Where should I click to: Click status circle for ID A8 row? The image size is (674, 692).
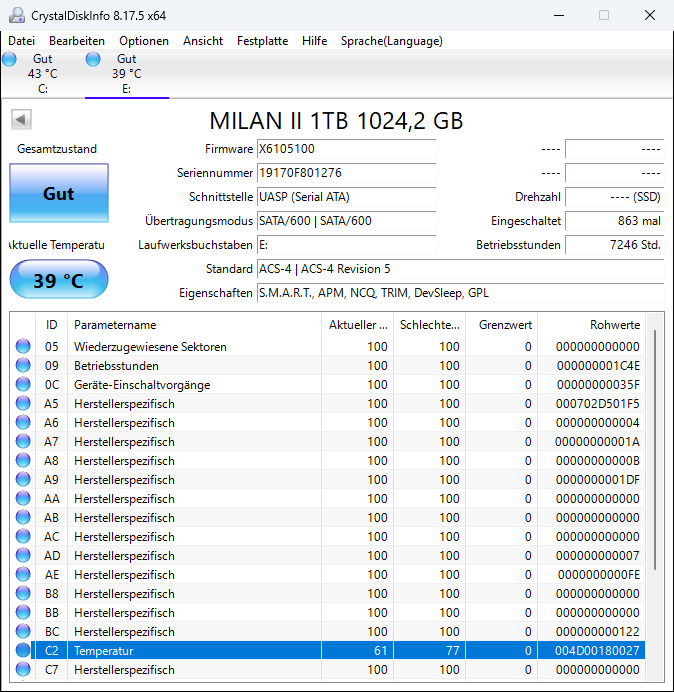pyautogui.click(x=23, y=460)
